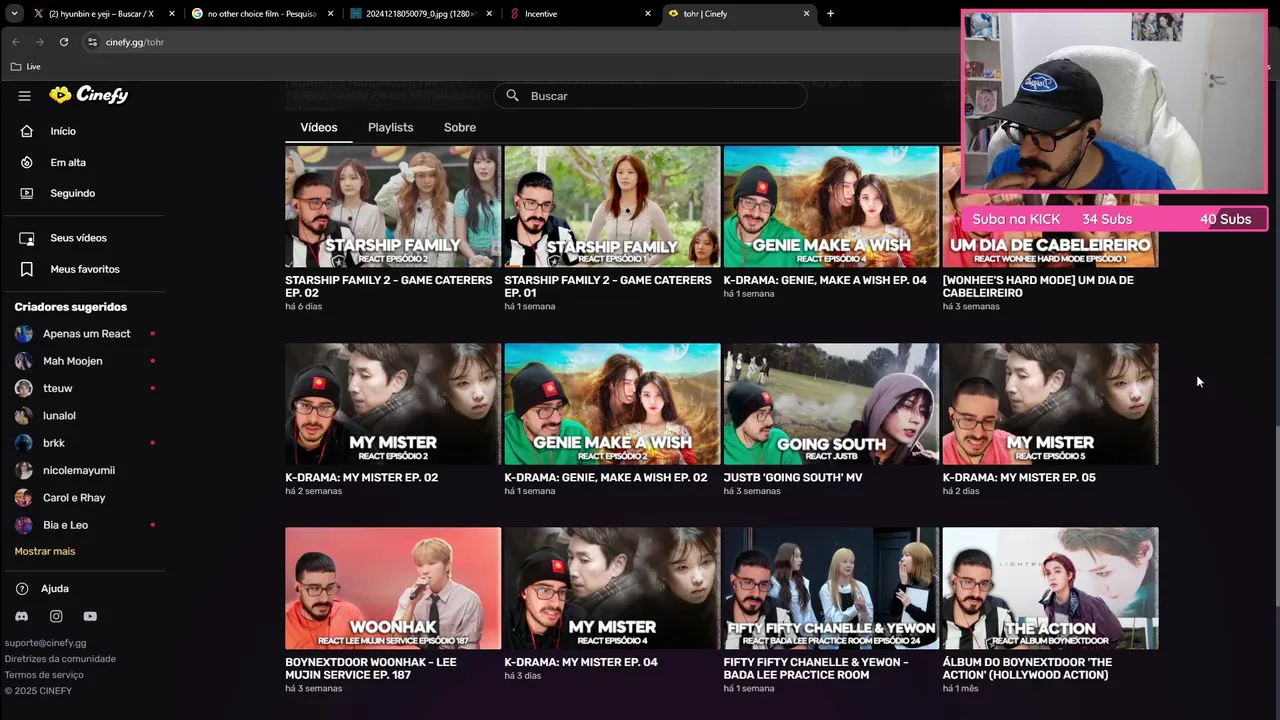Switch to Playlists tab
Image resolution: width=1280 pixels, height=720 pixels.
pyautogui.click(x=390, y=128)
